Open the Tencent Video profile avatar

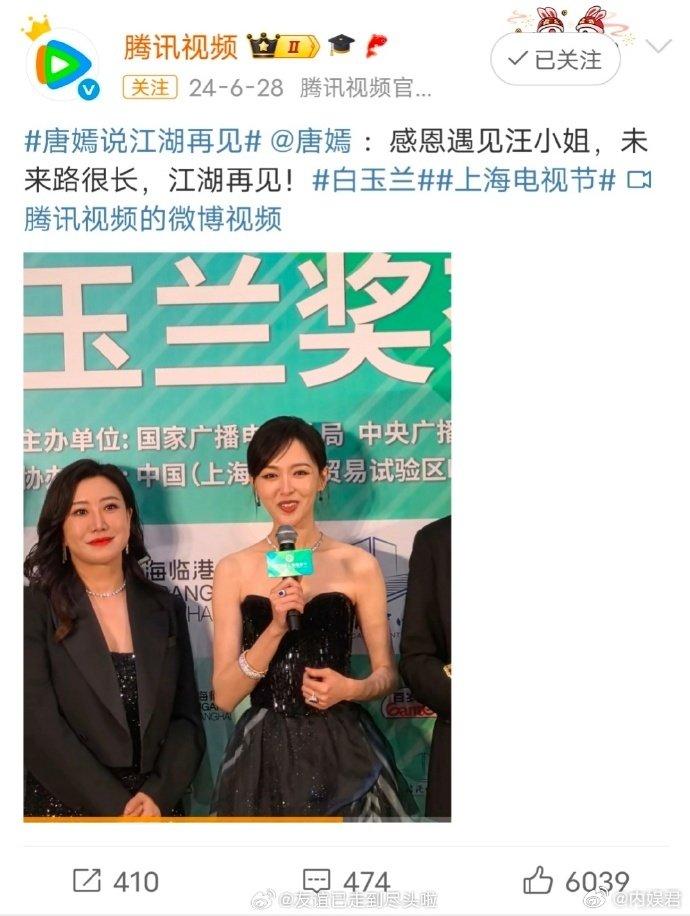63,64
